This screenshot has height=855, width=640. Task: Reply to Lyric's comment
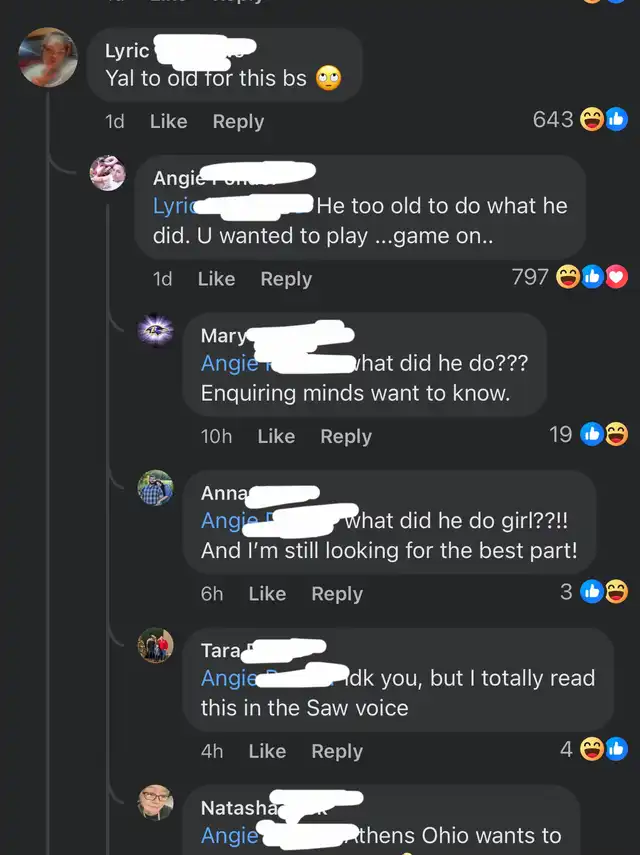(238, 122)
